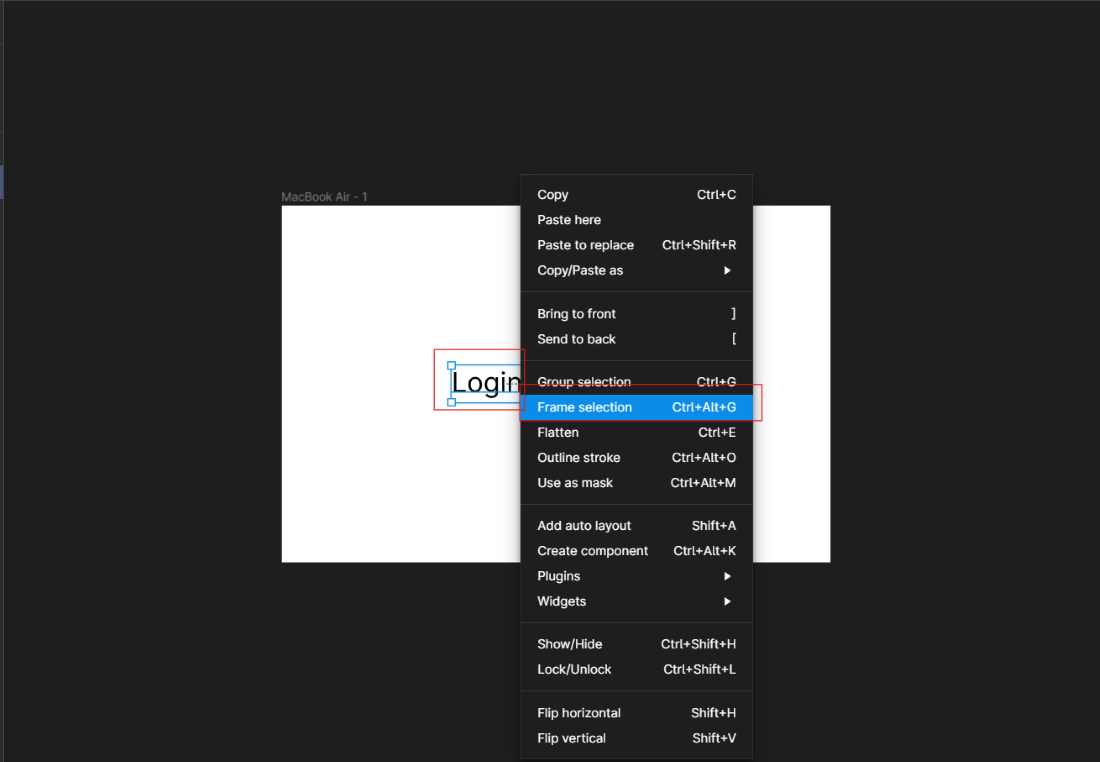1100x762 pixels.
Task: Add auto layout to the selection
Action: (x=584, y=525)
